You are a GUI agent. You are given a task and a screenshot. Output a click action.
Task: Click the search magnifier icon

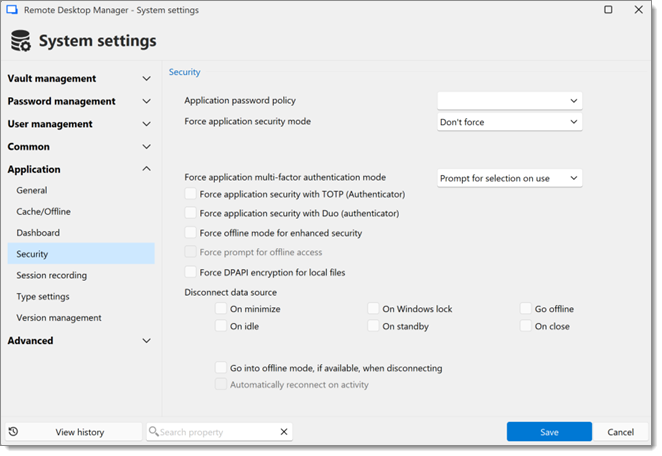154,431
